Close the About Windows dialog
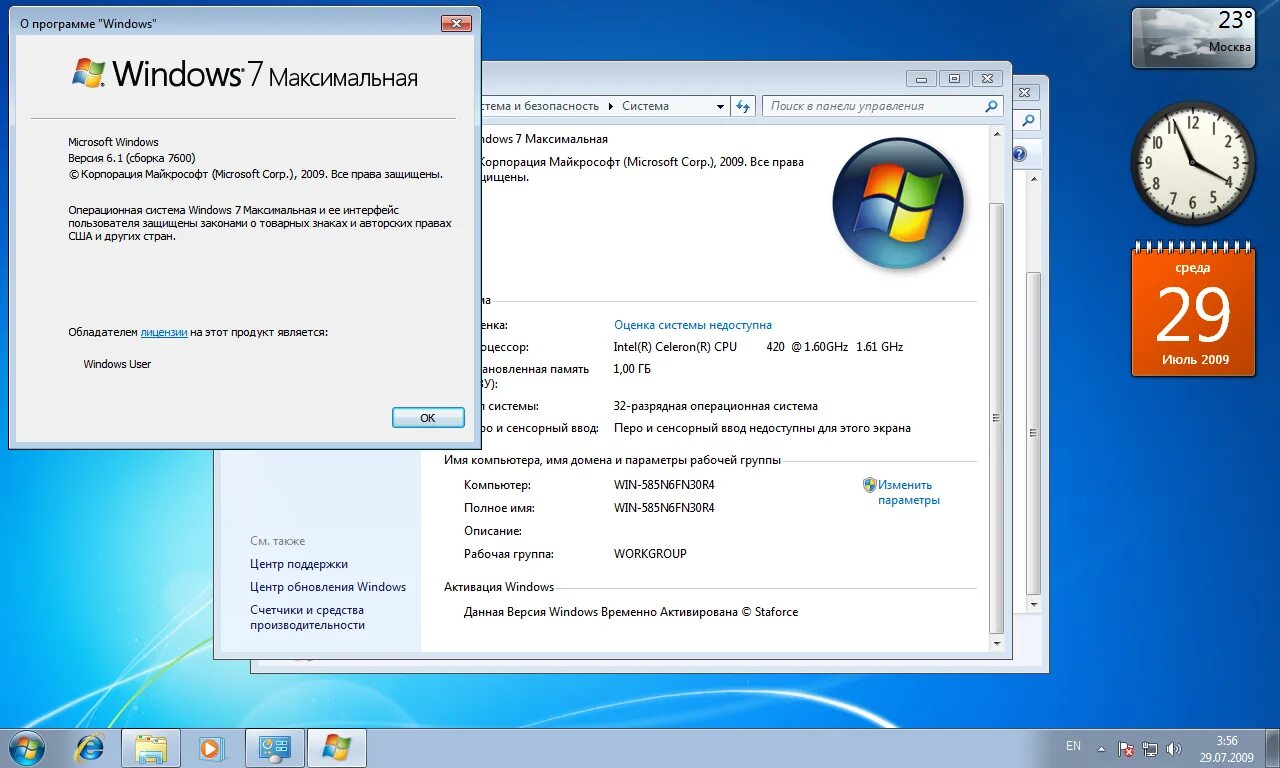 tap(456, 23)
